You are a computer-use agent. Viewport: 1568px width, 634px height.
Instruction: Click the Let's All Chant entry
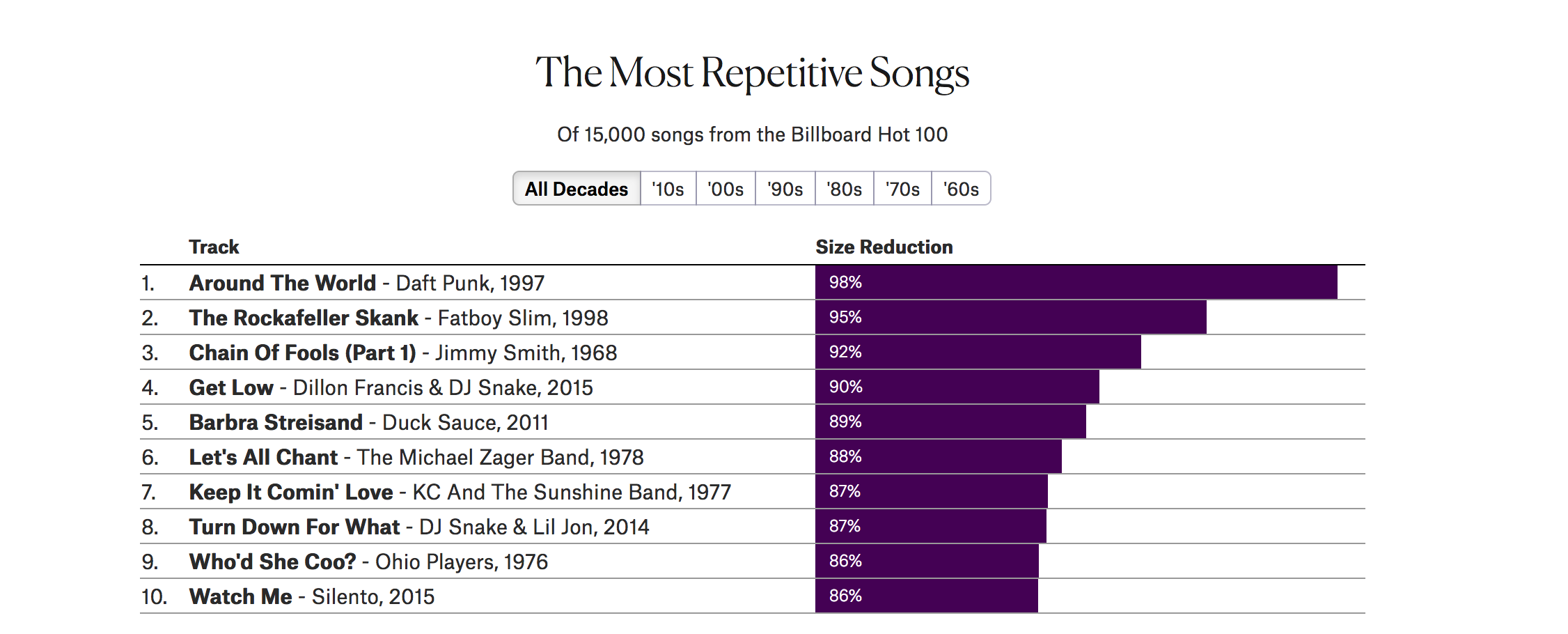coord(262,457)
